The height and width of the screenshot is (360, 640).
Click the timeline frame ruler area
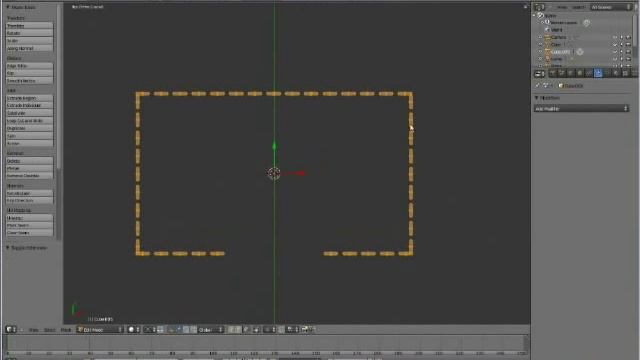[x=266, y=352]
